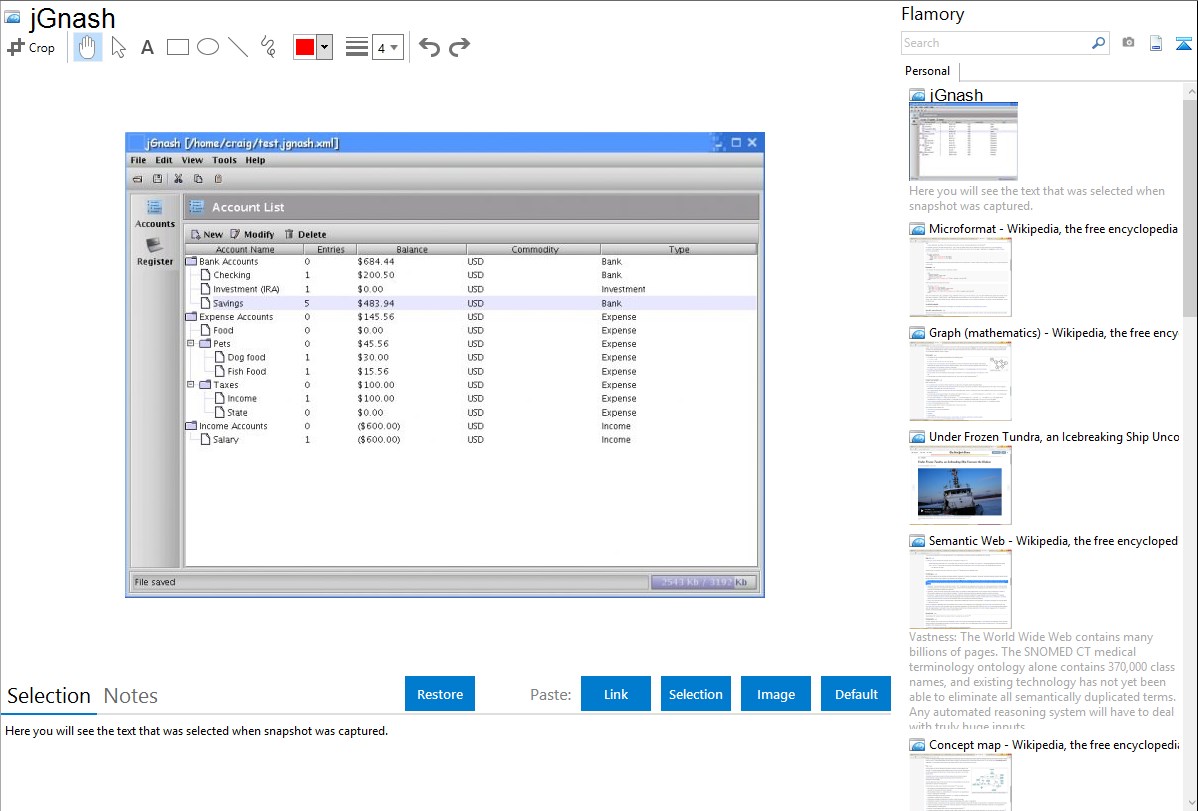Click the blue icon right of the page icon
This screenshot has height=811, width=1198.
click(x=1183, y=43)
